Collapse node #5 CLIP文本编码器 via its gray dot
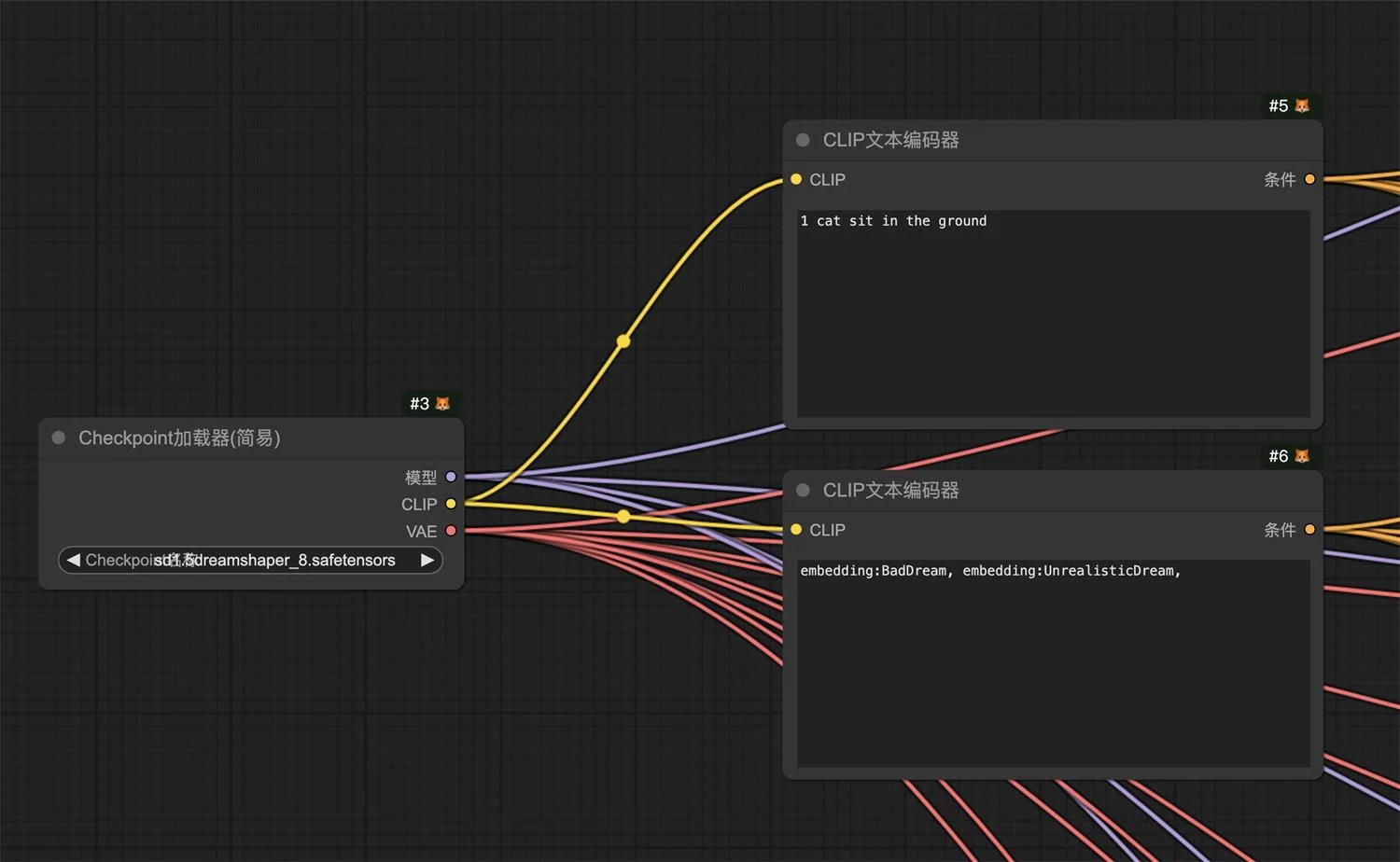This screenshot has height=862, width=1400. click(x=803, y=140)
